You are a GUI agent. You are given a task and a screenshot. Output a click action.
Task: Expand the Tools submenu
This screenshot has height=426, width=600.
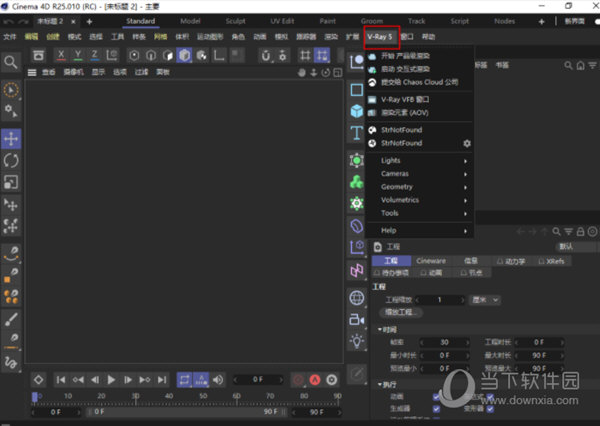[419, 213]
